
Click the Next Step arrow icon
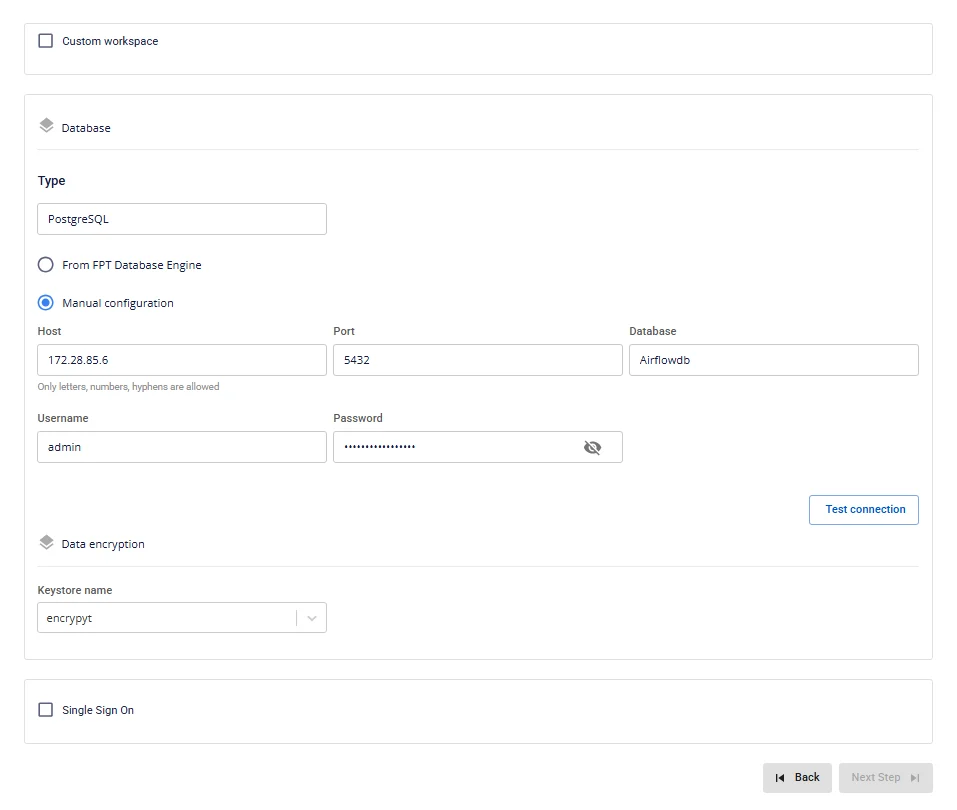[x=915, y=778]
